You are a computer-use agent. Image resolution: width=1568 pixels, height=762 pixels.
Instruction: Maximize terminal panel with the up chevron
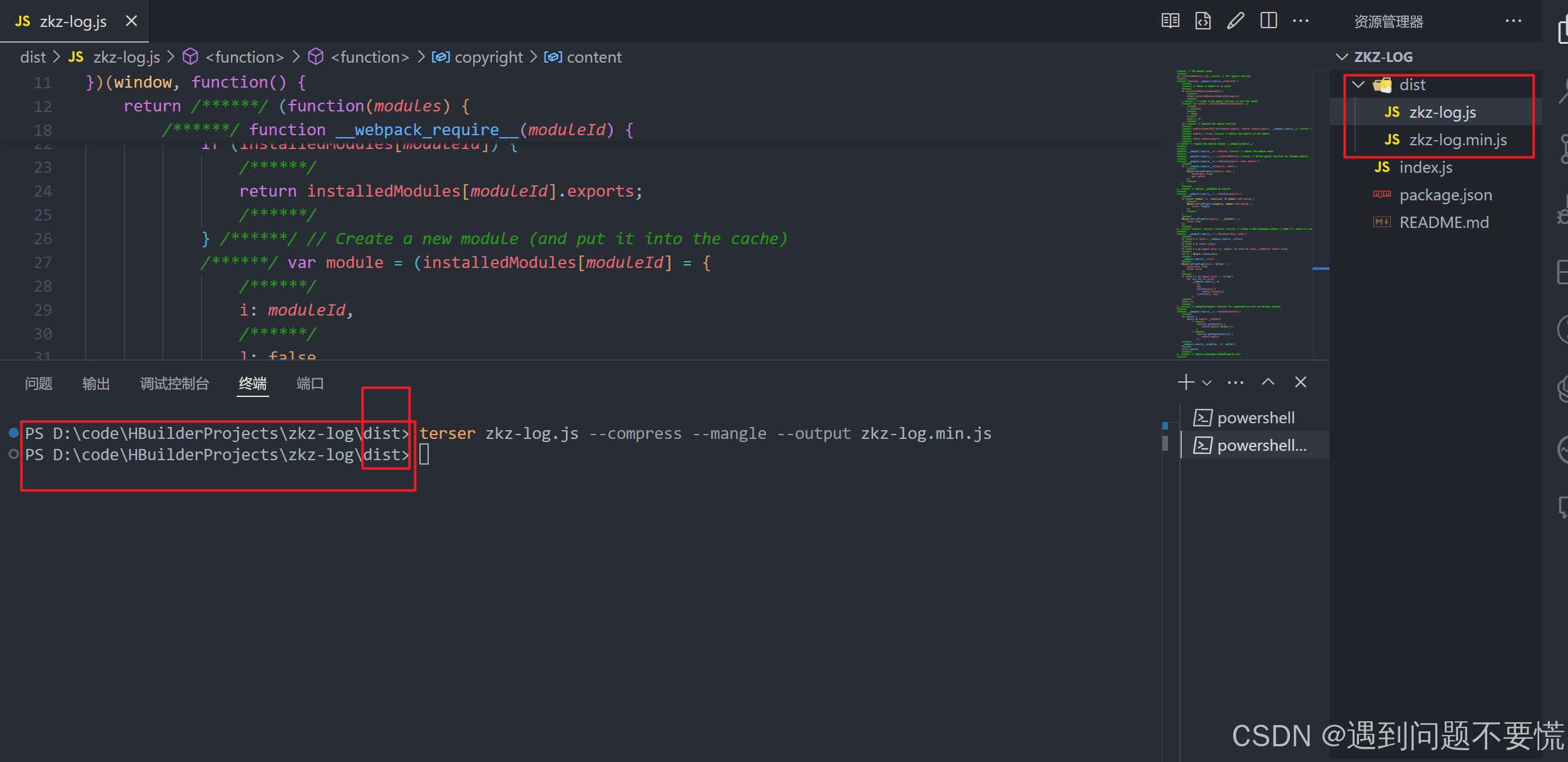click(x=1268, y=382)
